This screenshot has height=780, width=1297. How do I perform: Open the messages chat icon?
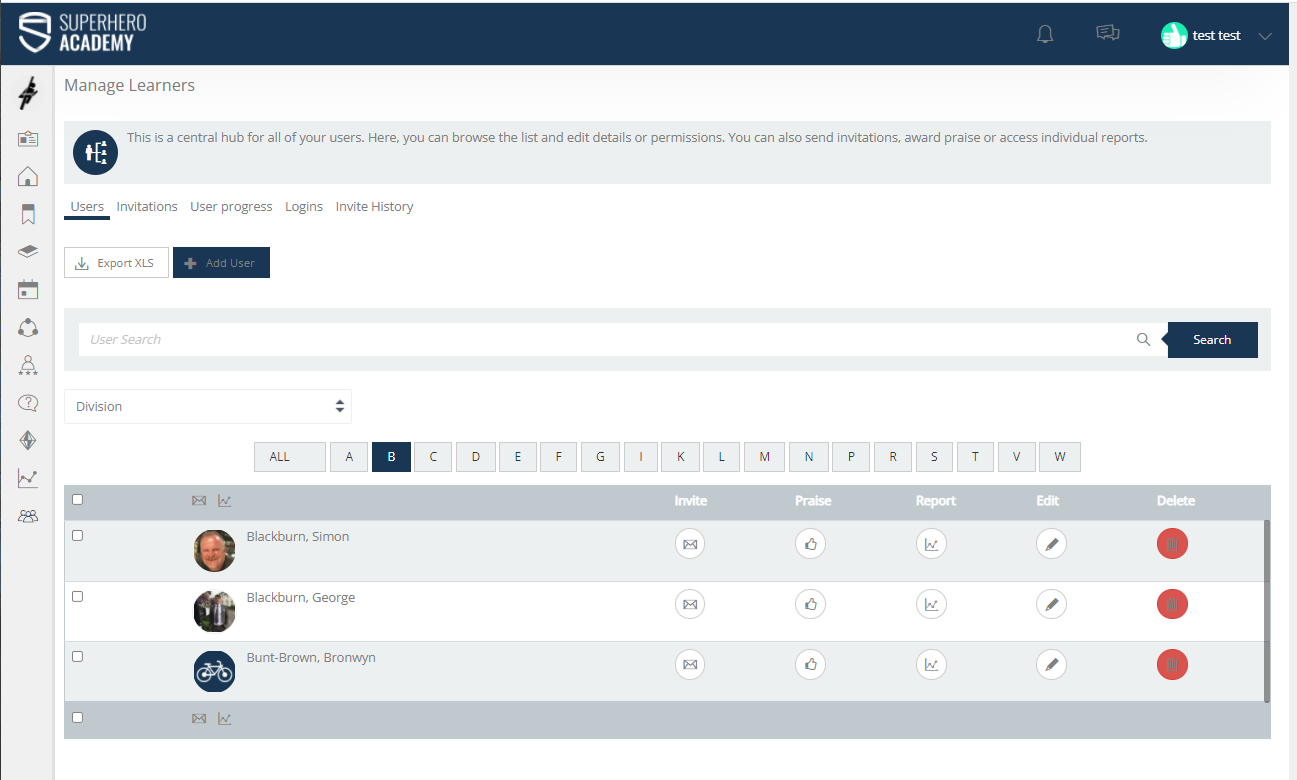pyautogui.click(x=1107, y=34)
